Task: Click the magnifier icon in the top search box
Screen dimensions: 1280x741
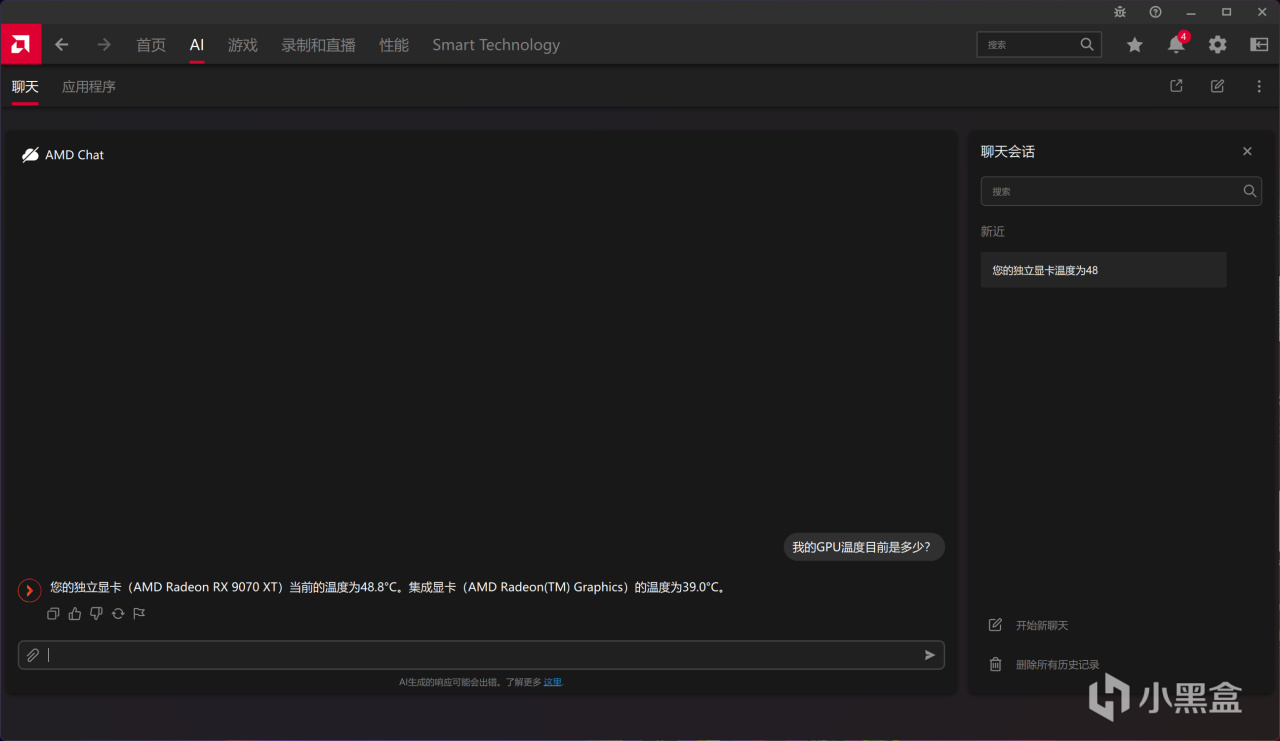Action: click(1087, 45)
